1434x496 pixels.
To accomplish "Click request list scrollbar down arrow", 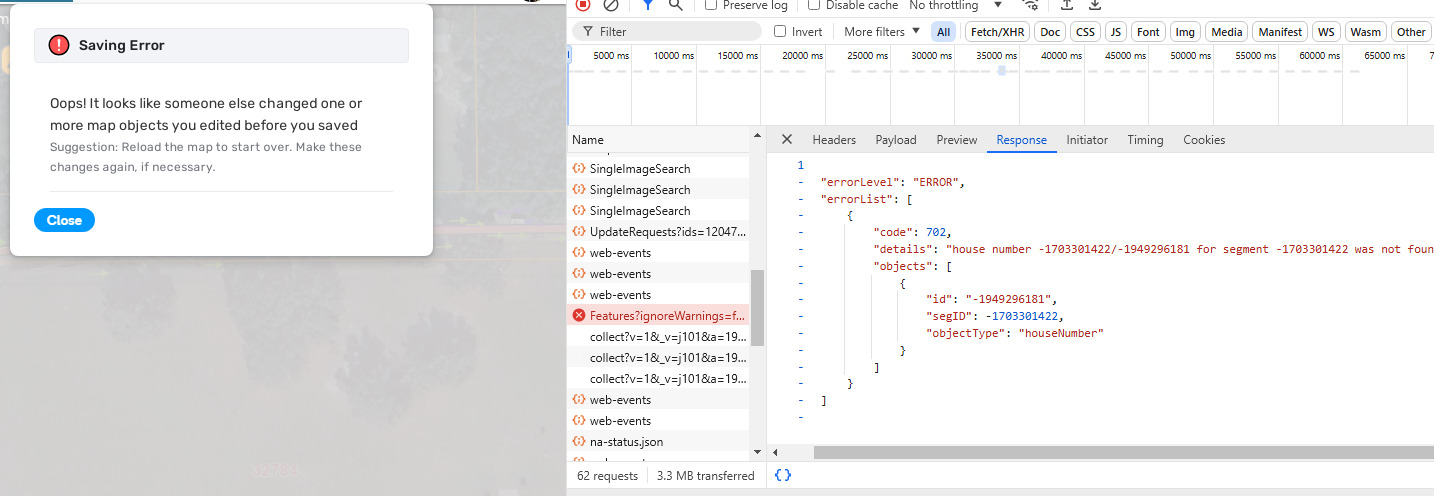I will click(757, 454).
